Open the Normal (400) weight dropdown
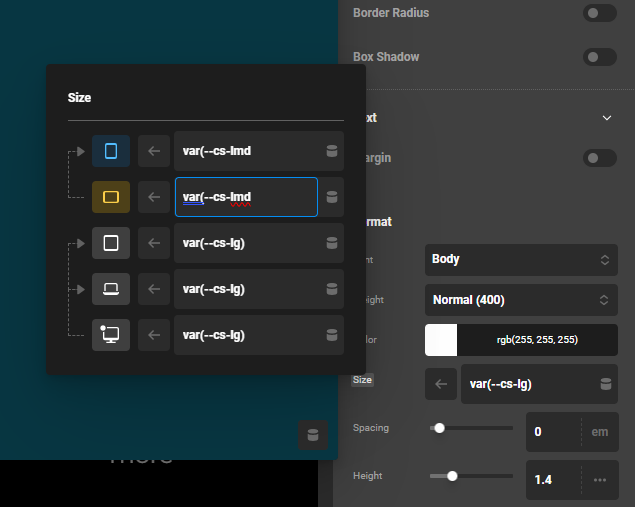This screenshot has width=635, height=507. point(521,300)
